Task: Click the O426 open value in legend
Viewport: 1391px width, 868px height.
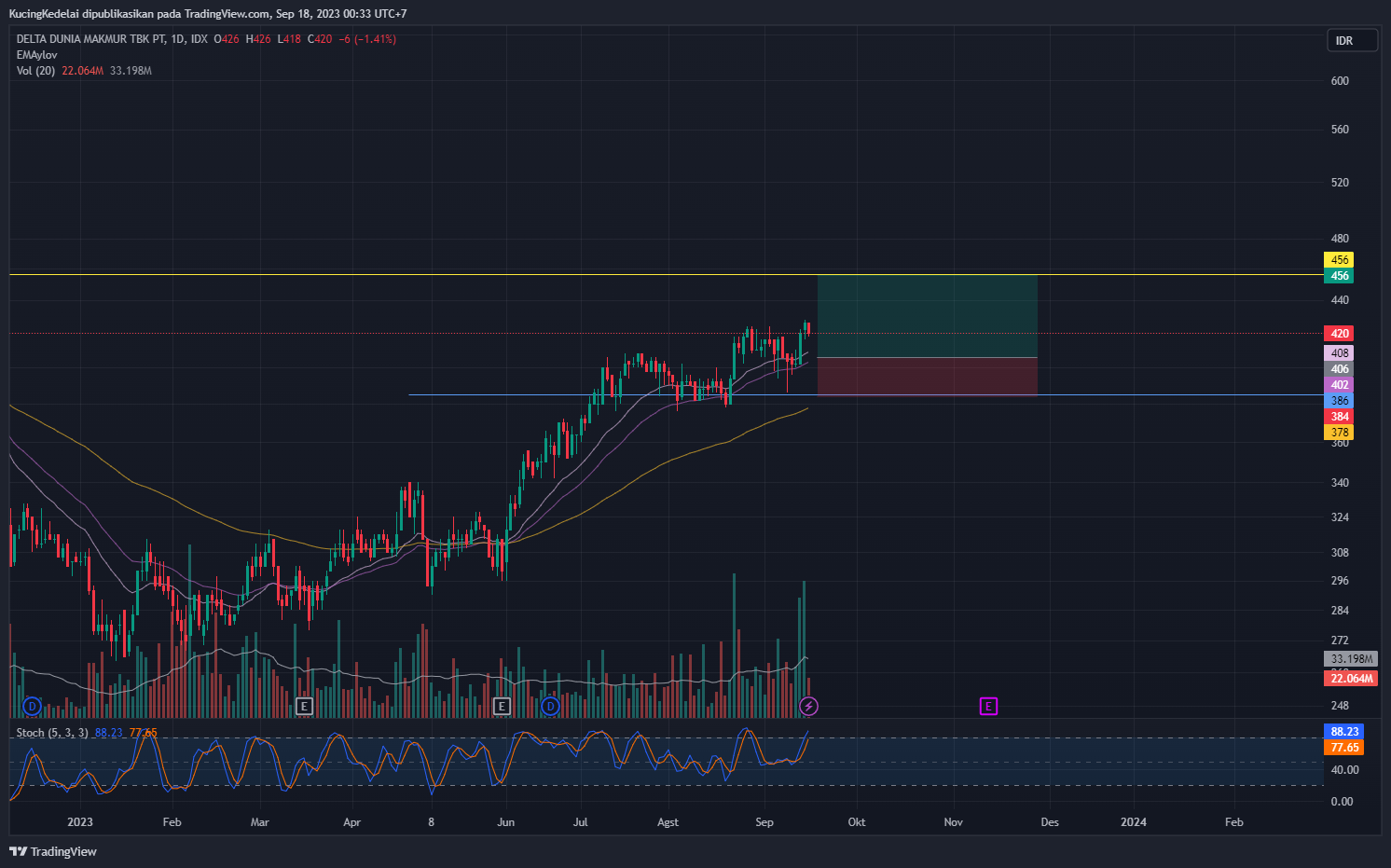Action: pos(227,39)
